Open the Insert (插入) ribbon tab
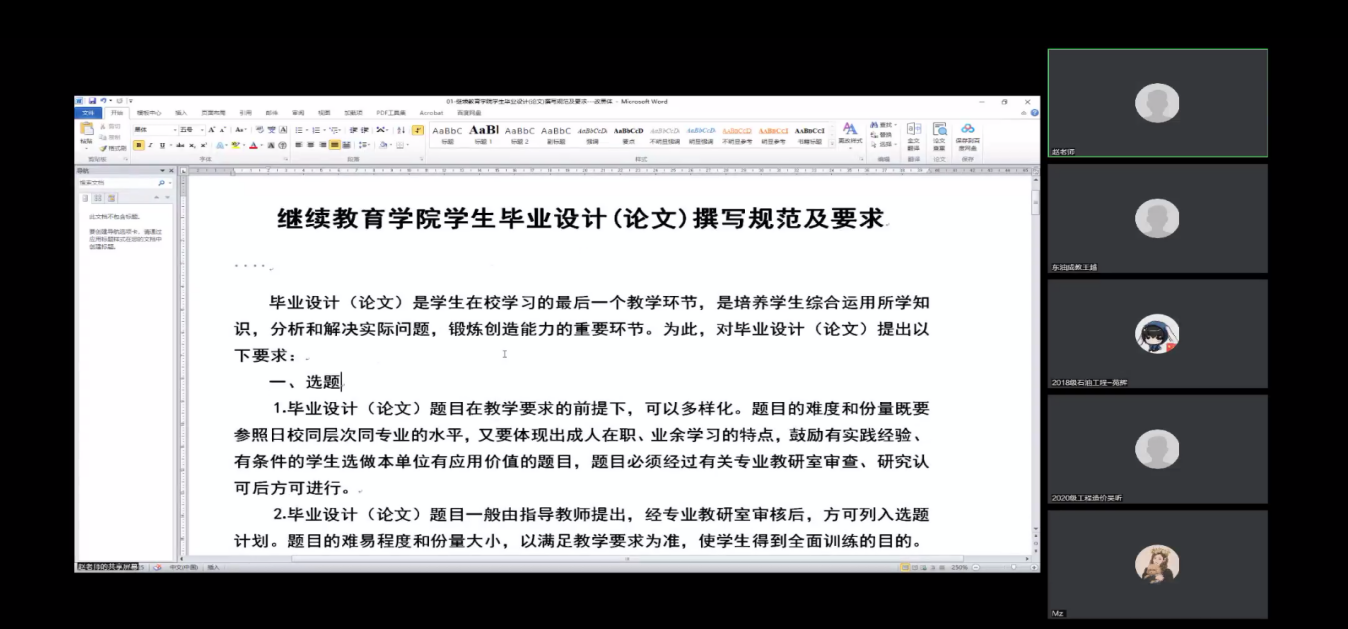 [181, 113]
